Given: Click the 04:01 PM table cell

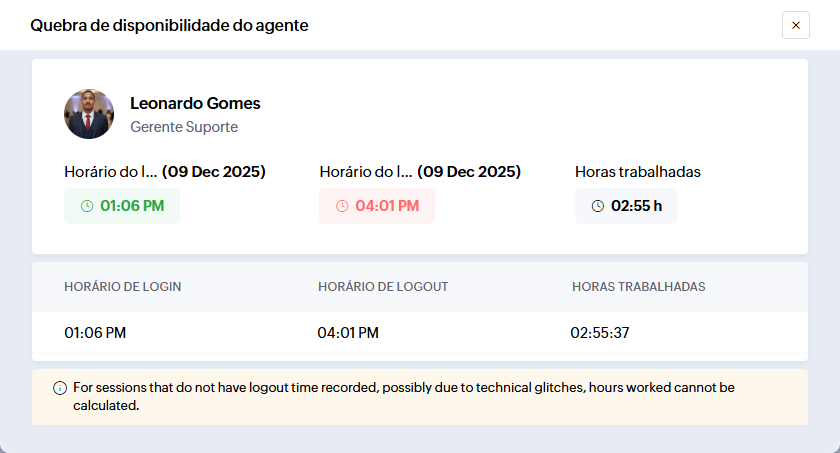Looking at the screenshot, I should click(x=348, y=333).
